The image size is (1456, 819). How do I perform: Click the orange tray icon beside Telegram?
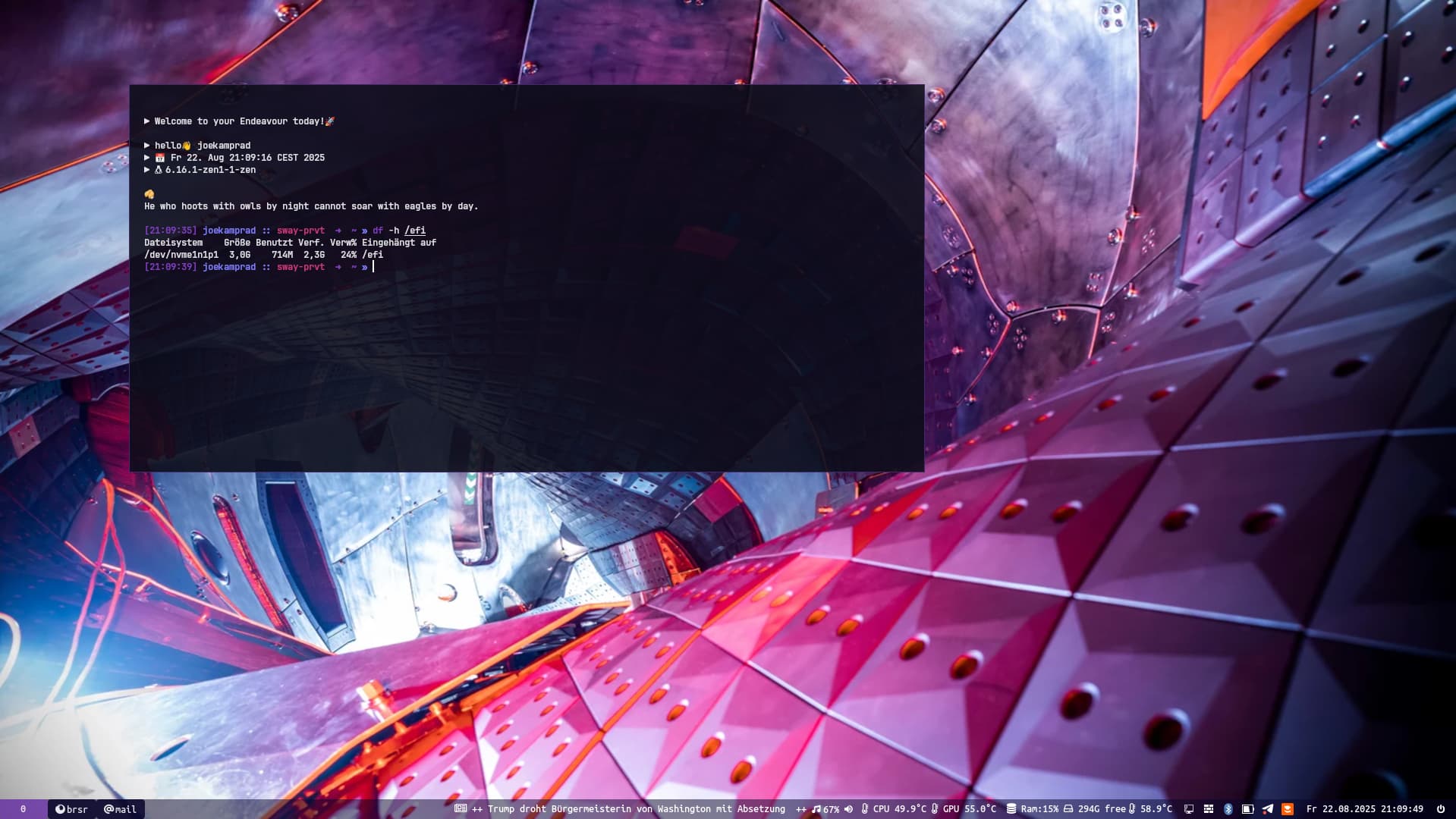[x=1287, y=809]
